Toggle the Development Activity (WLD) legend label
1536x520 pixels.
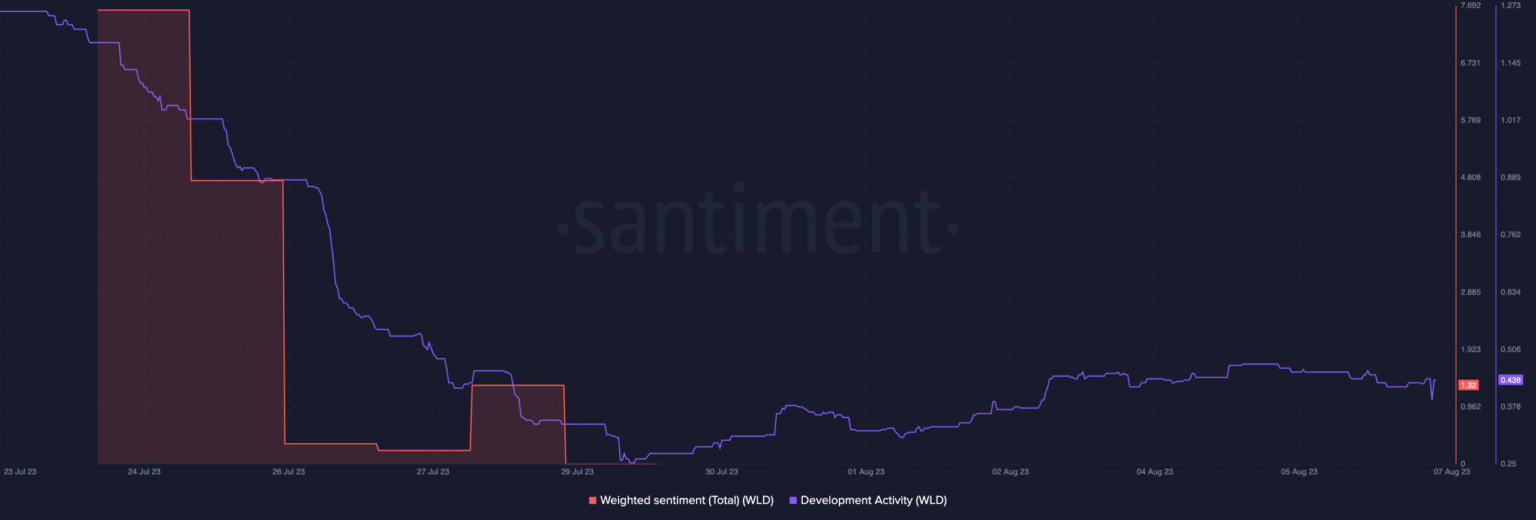coord(873,500)
